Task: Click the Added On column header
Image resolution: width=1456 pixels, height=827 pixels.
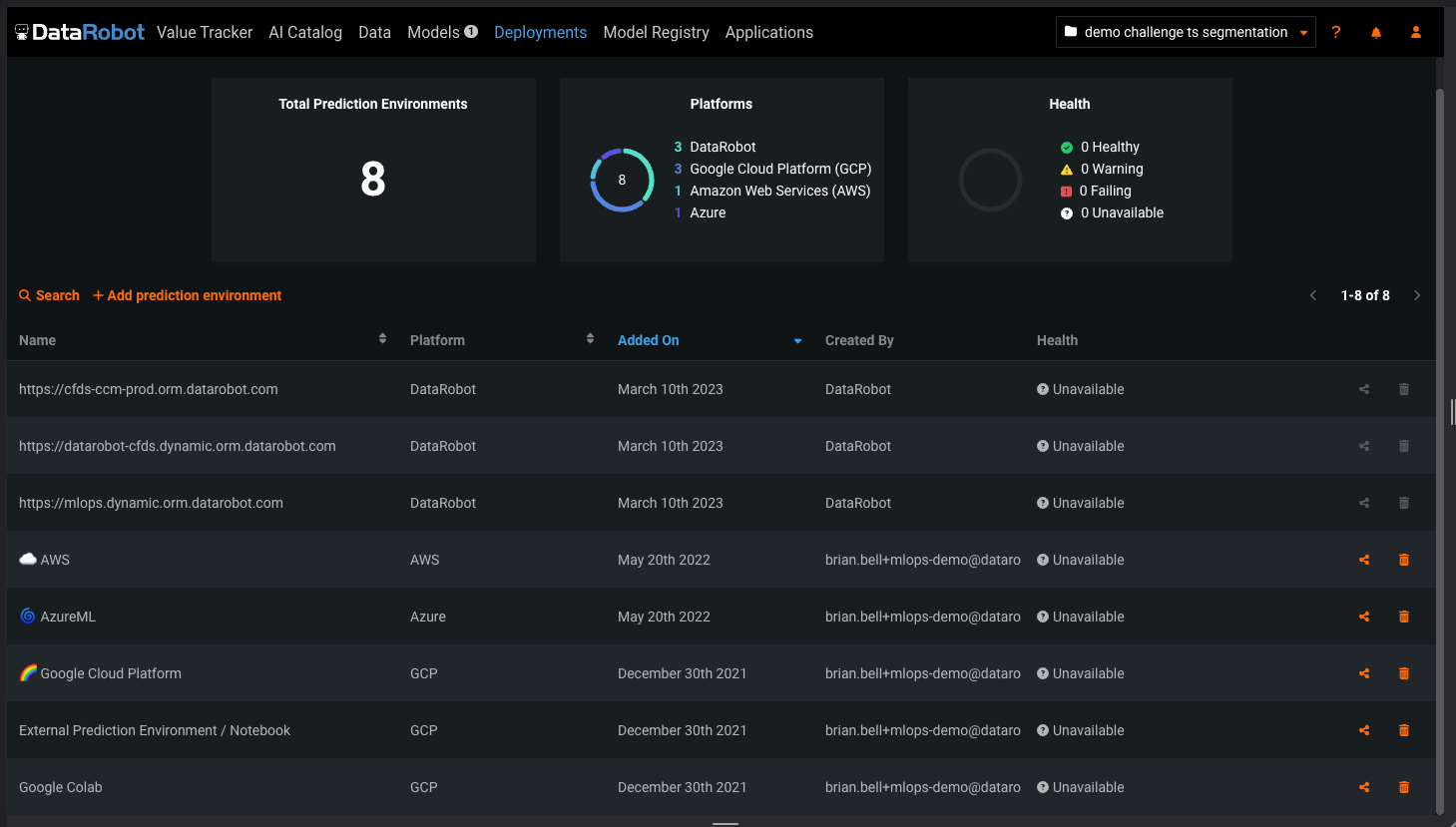Action: coord(648,340)
